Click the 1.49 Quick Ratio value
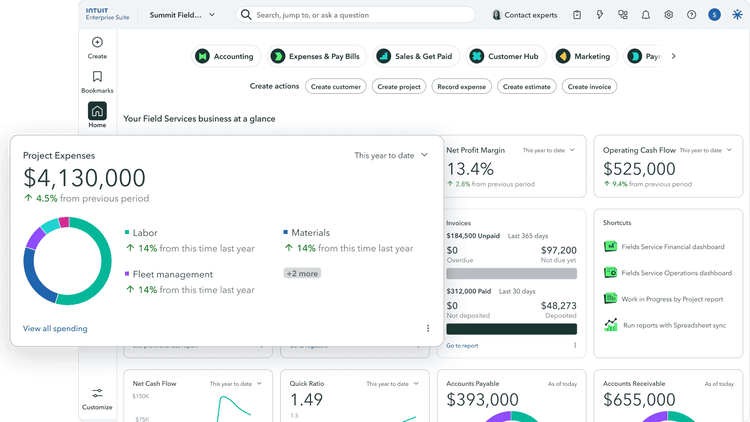 click(306, 400)
